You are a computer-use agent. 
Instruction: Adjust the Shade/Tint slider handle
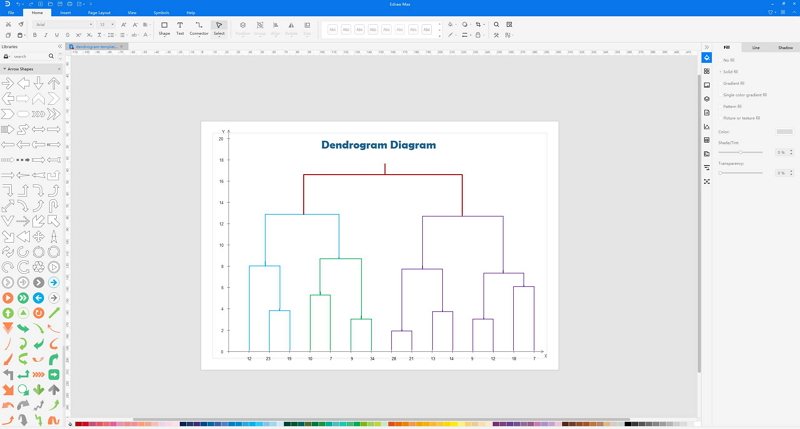740,152
